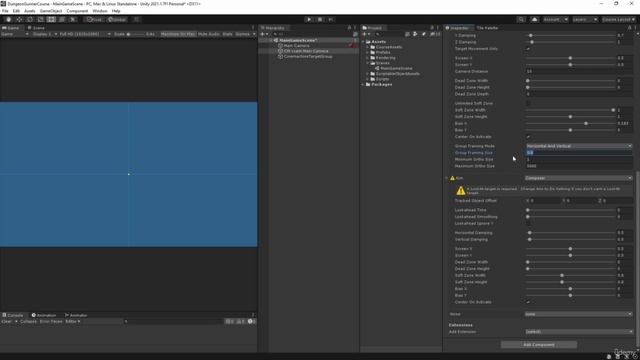This screenshot has width=640, height=360.
Task: Open the File menu
Action: [x=5, y=11]
